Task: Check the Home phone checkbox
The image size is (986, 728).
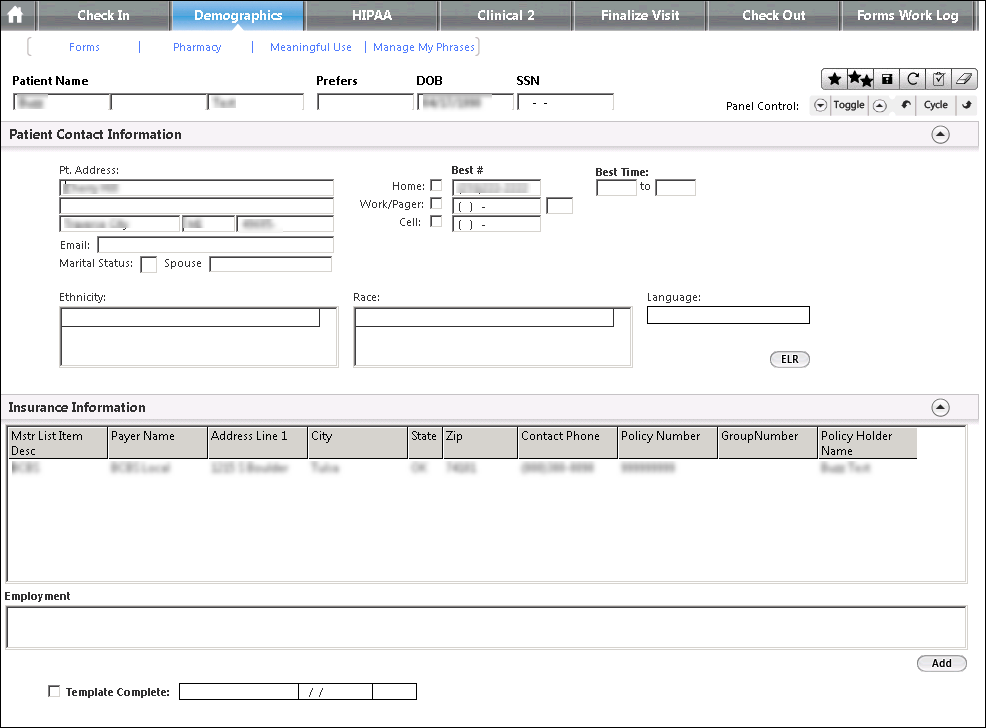Action: (x=436, y=185)
